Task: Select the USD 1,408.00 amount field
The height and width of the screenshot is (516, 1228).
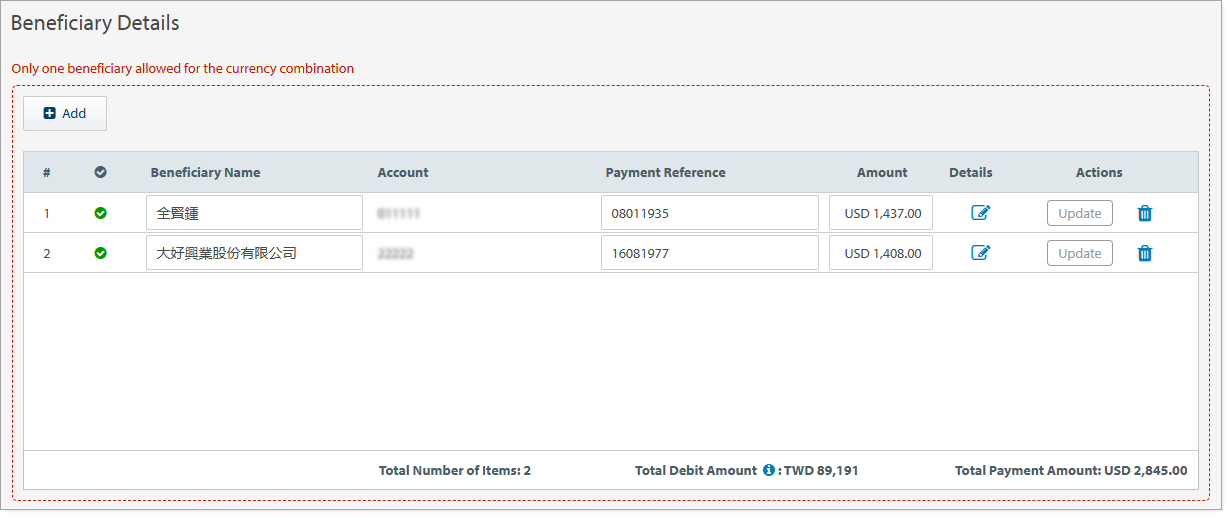Action: pos(881,253)
